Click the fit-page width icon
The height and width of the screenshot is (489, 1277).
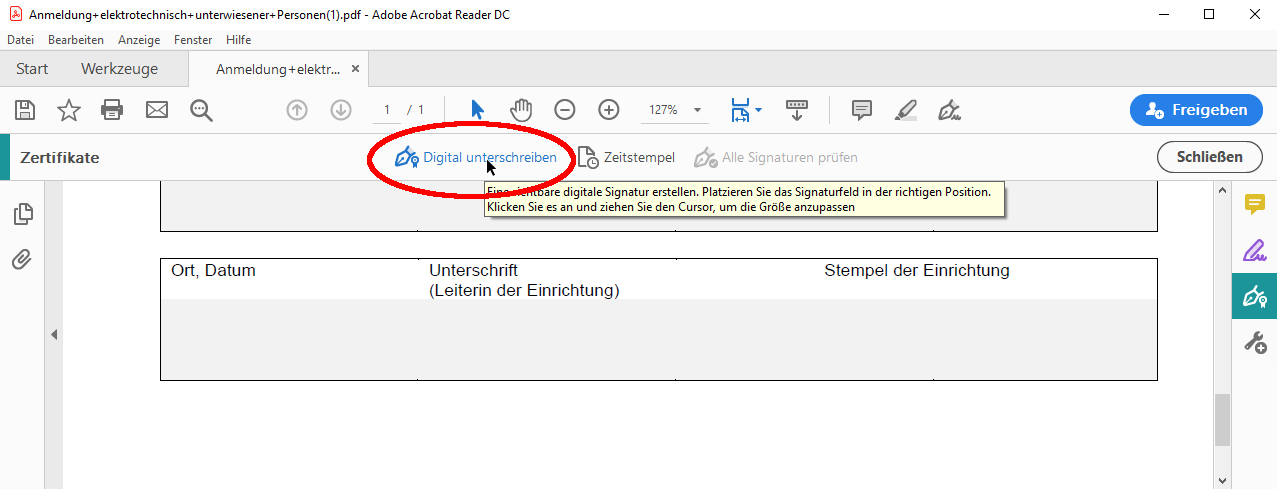[740, 110]
